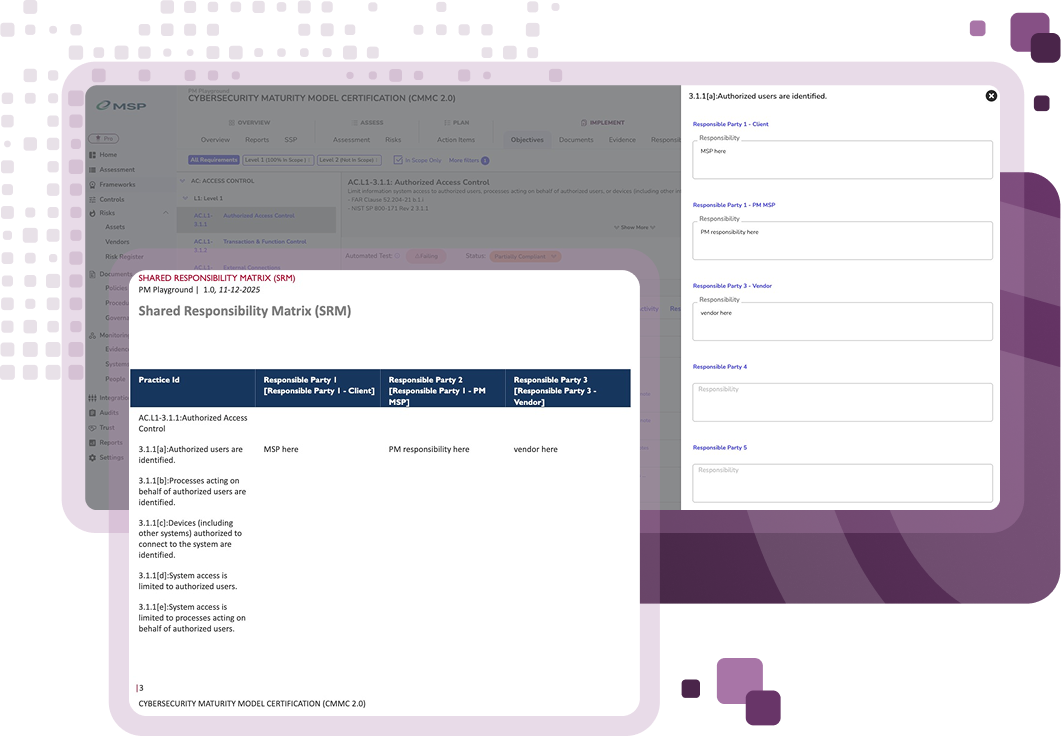
Task: Collapse the AC: Access Control group
Action: pyautogui.click(x=182, y=181)
